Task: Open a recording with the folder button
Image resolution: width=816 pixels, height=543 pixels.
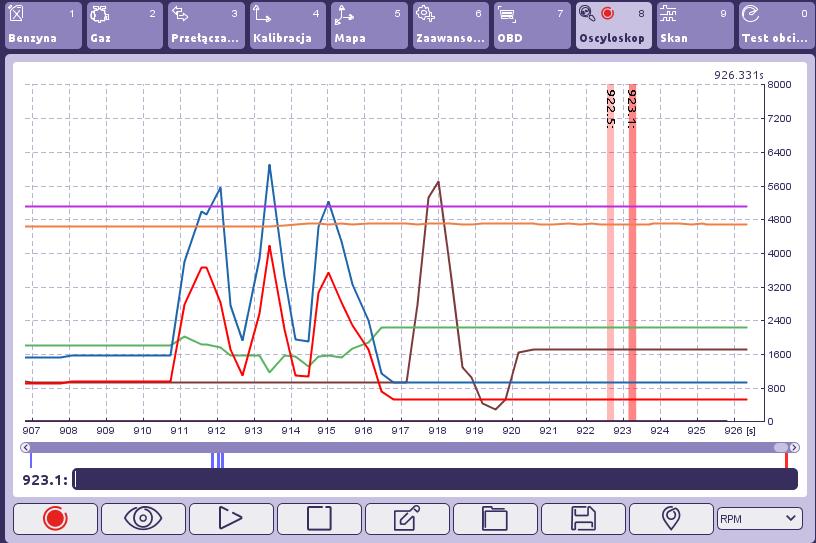Action: [x=495, y=519]
